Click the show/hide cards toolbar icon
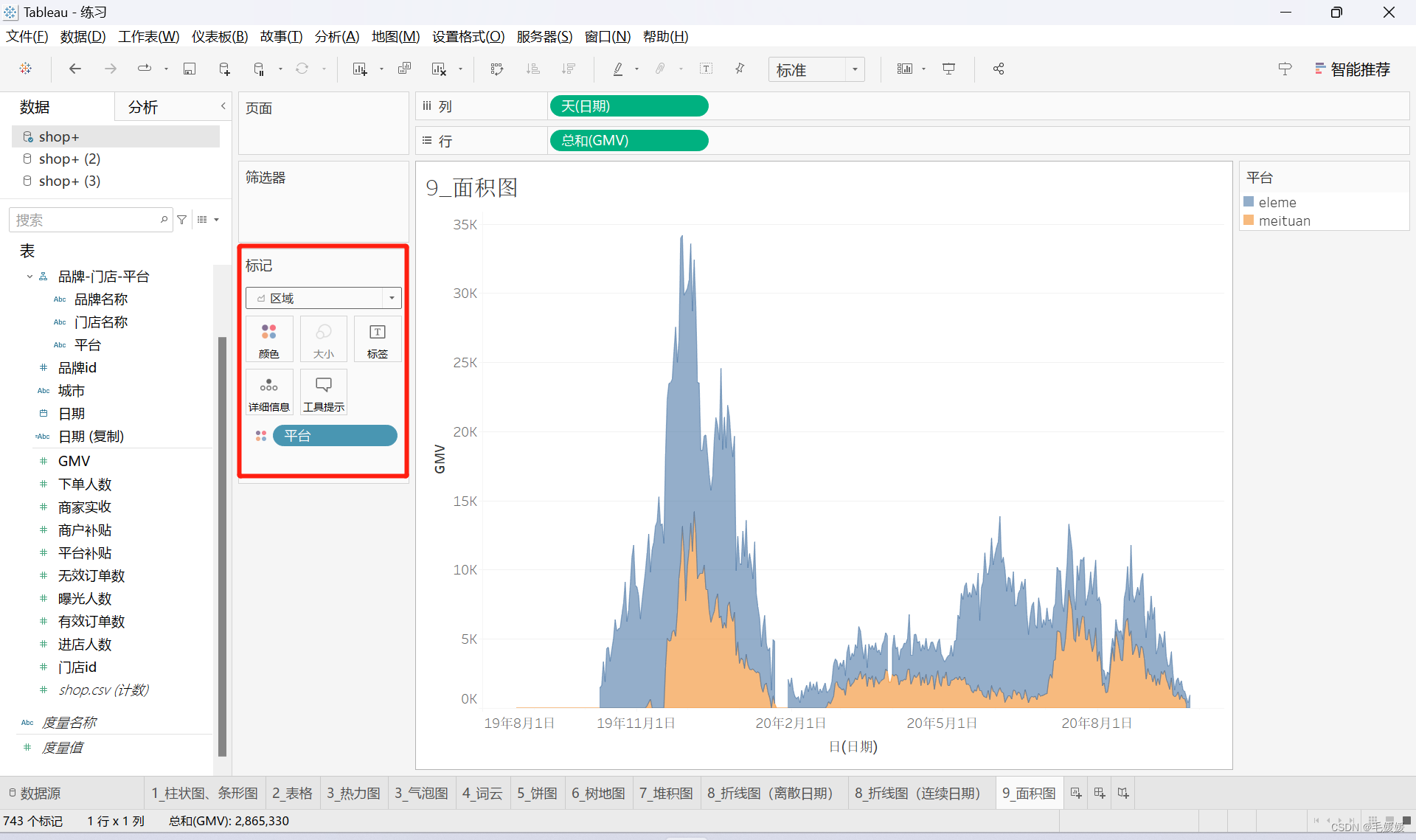 [x=905, y=69]
